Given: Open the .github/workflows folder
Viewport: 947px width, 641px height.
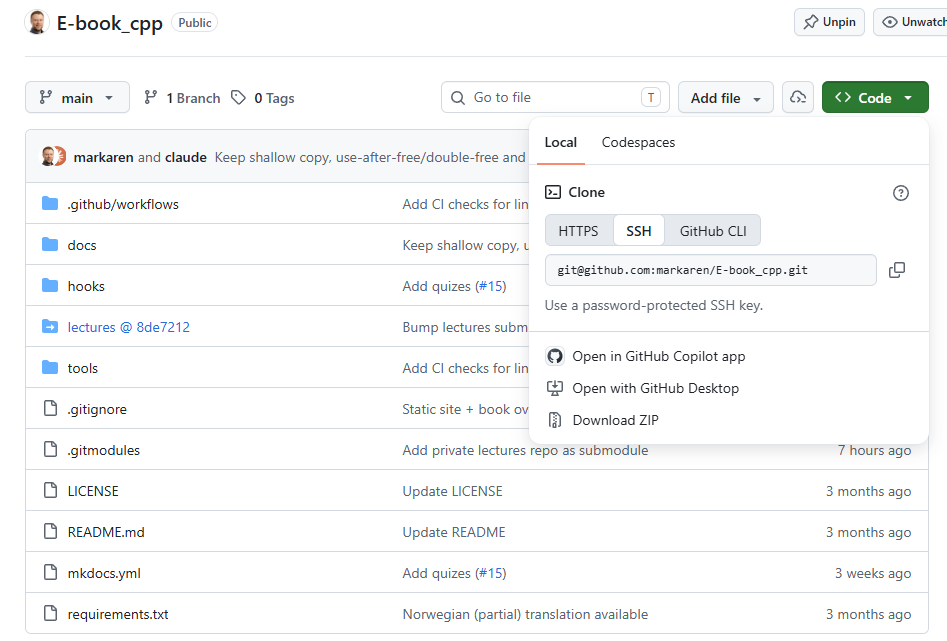Looking at the screenshot, I should point(123,205).
